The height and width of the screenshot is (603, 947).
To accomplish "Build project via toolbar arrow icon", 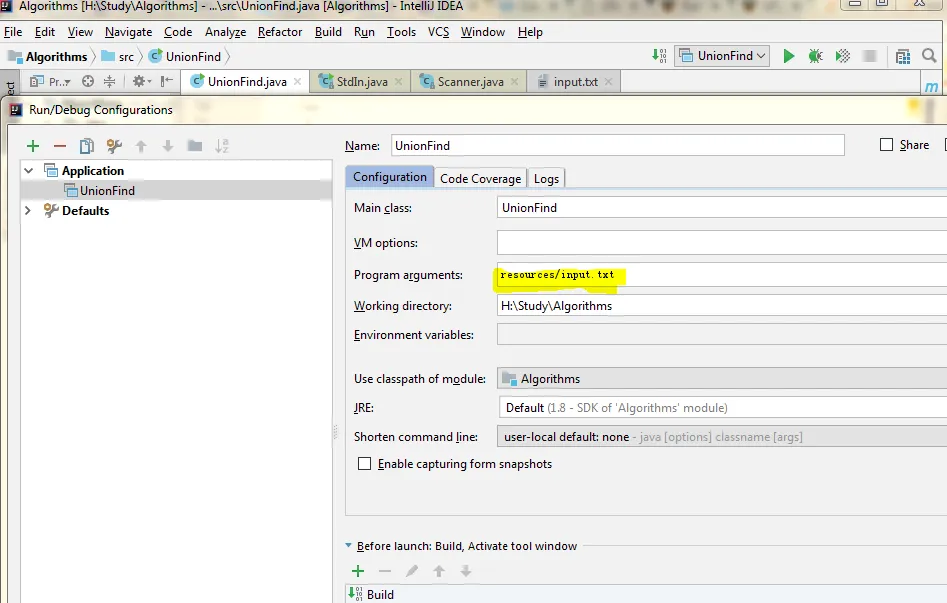I will click(659, 56).
